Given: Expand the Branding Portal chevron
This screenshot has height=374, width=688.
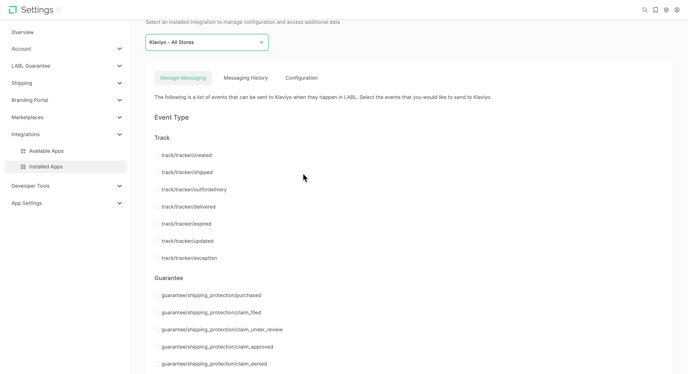Looking at the screenshot, I should tap(119, 100).
